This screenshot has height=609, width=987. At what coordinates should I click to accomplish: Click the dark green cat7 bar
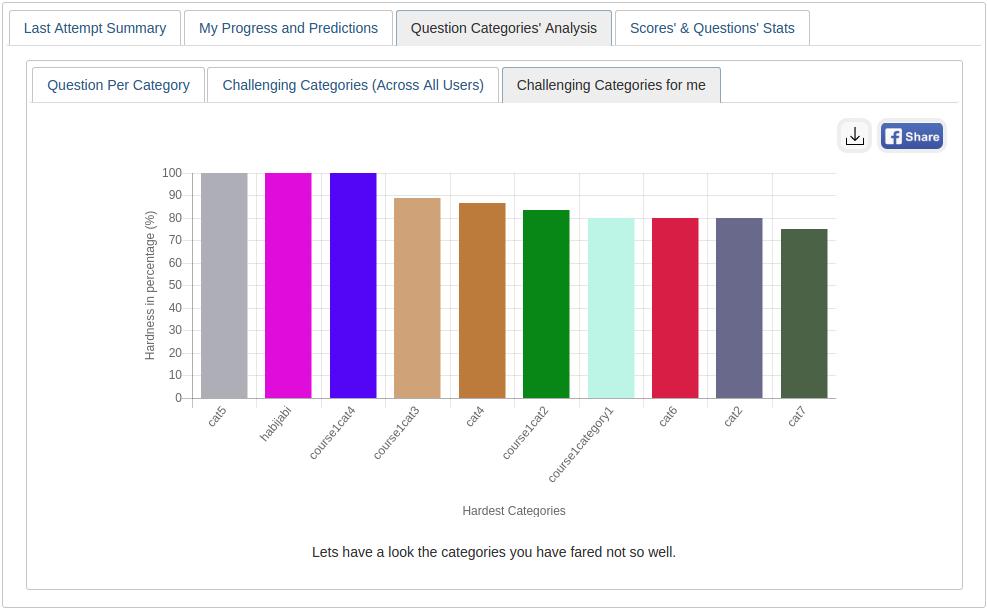point(804,314)
